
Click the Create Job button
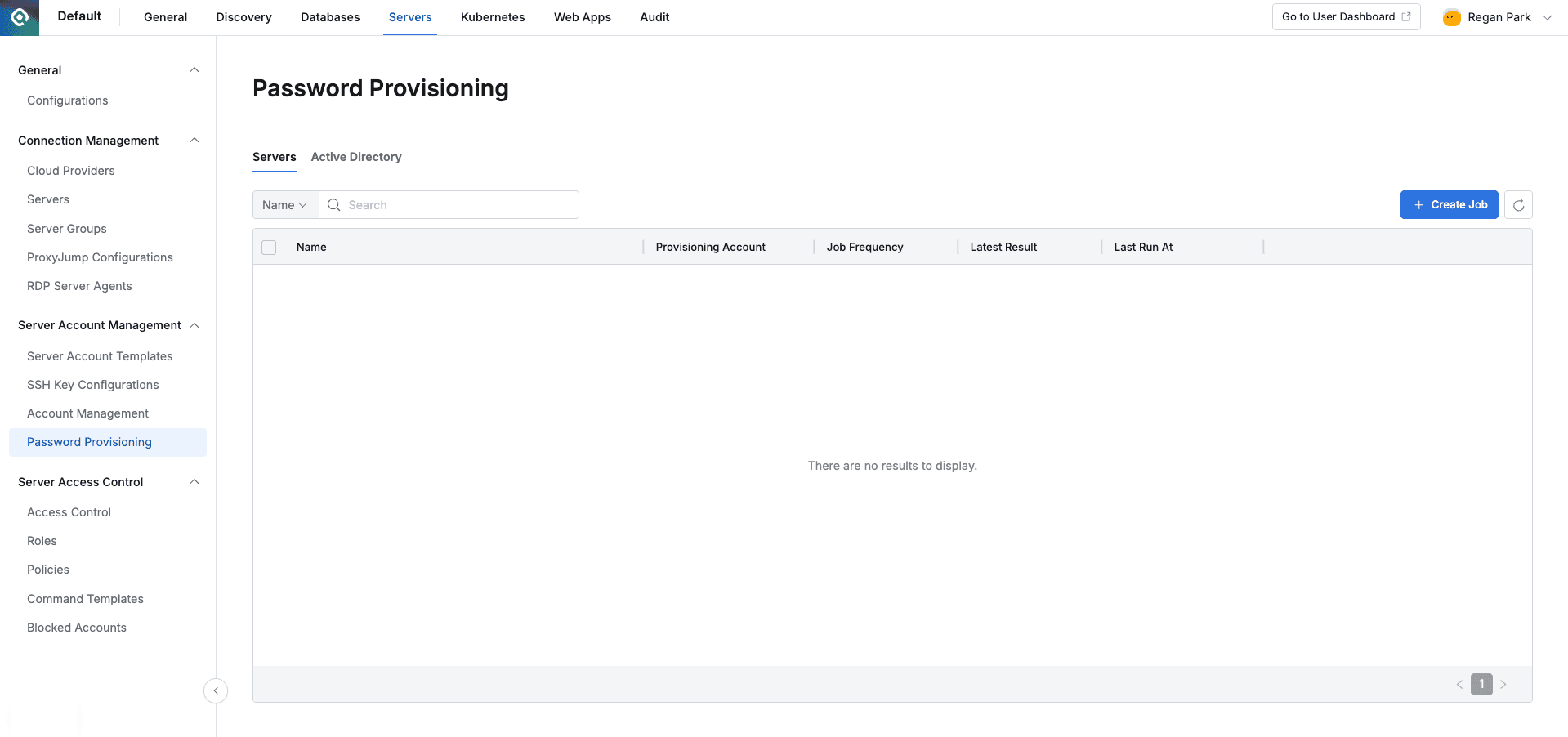(1449, 204)
